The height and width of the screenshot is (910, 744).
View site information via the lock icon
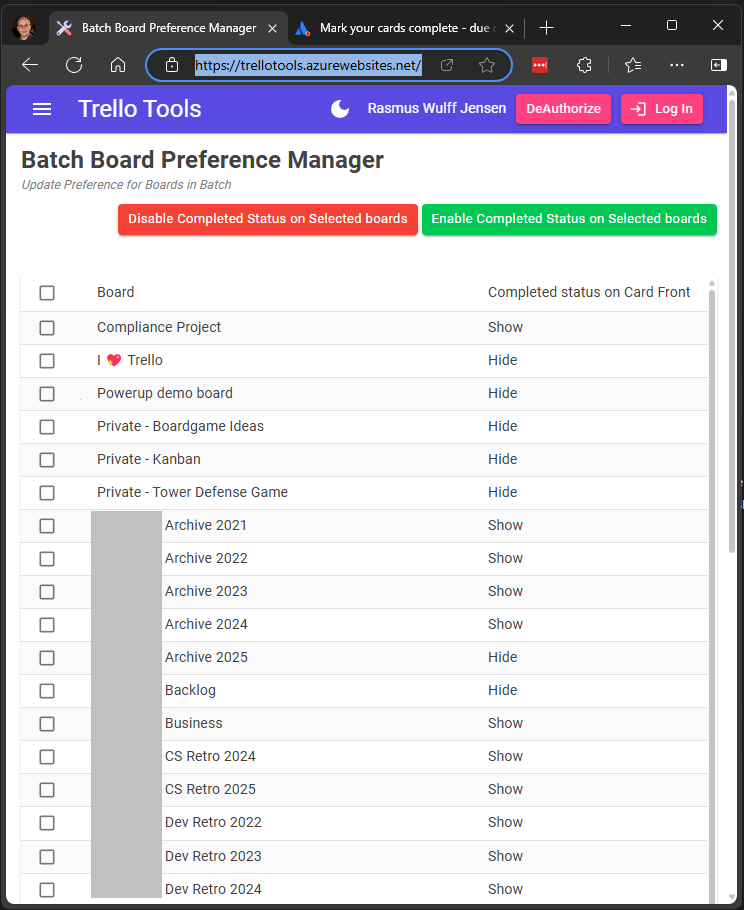click(x=172, y=65)
